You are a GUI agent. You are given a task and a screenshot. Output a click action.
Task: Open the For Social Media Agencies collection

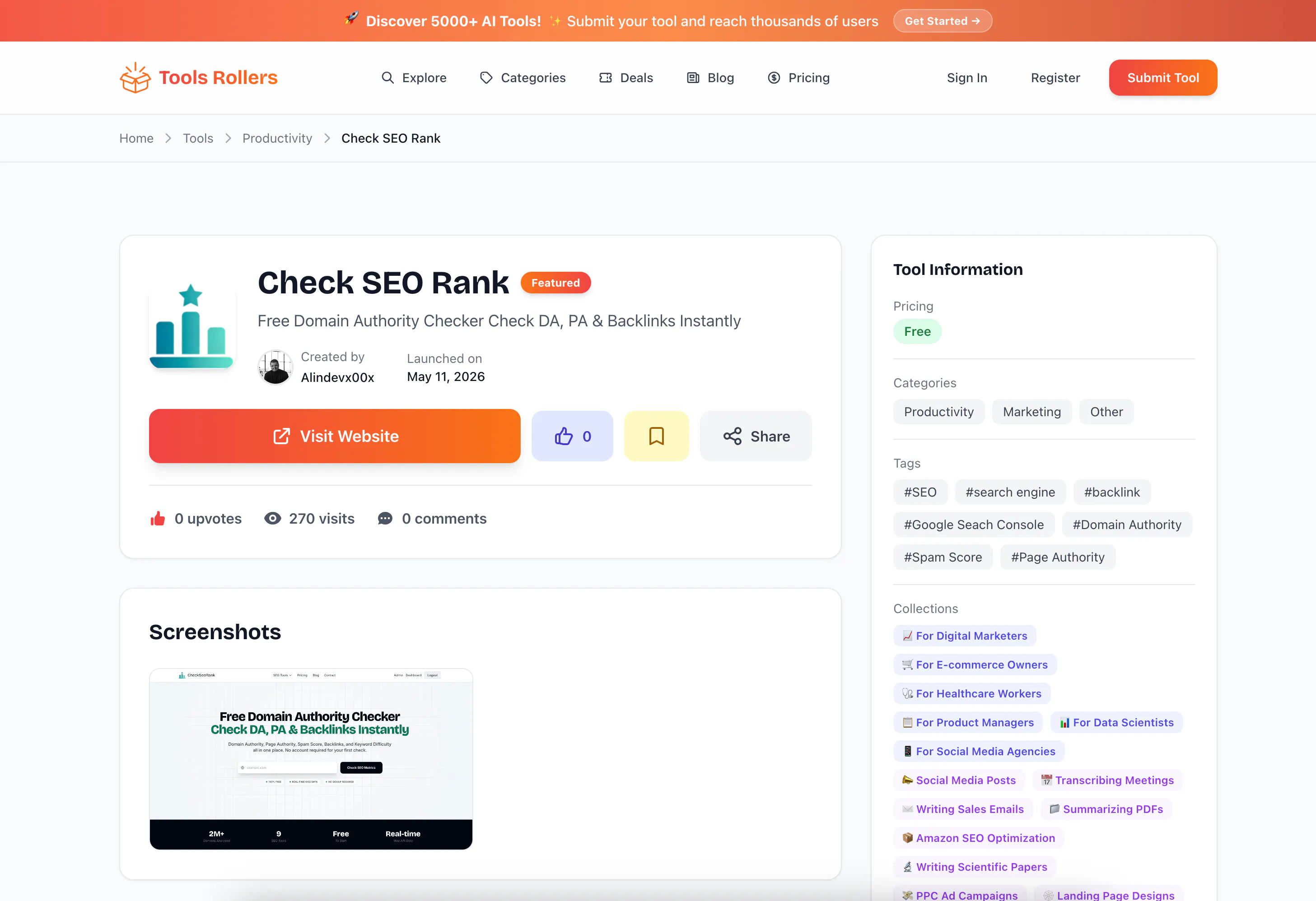tap(979, 751)
